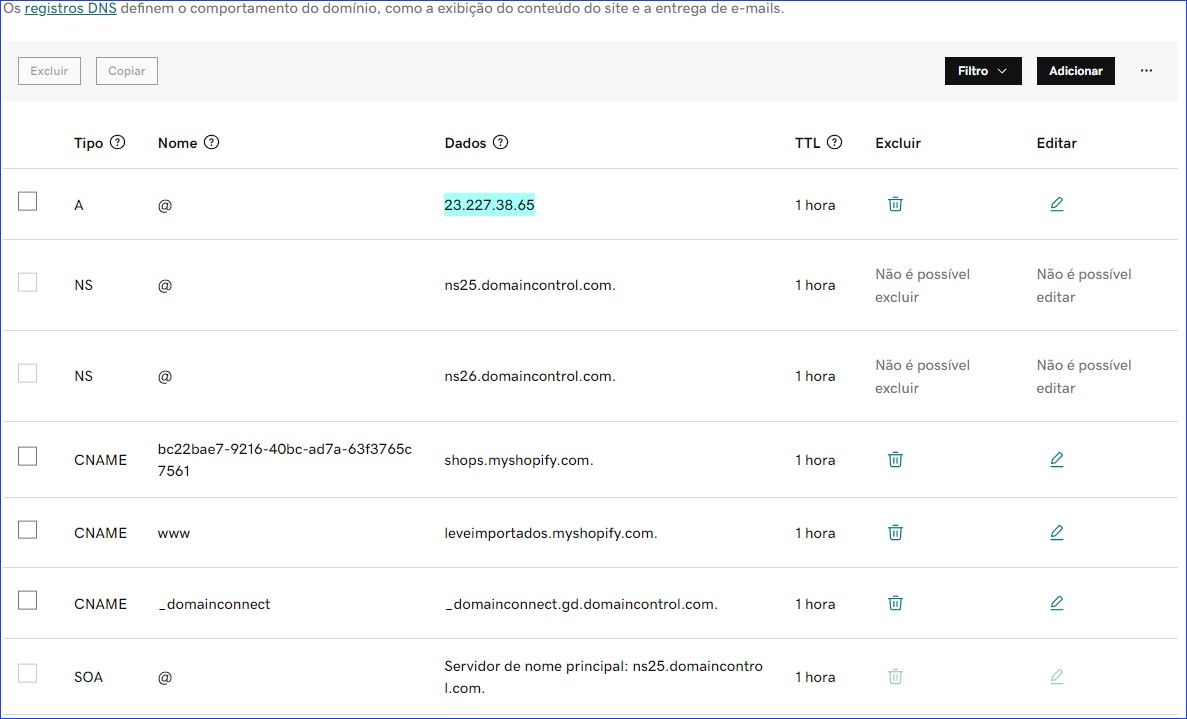Show help for the TTL column
The height and width of the screenshot is (719, 1187).
click(834, 142)
